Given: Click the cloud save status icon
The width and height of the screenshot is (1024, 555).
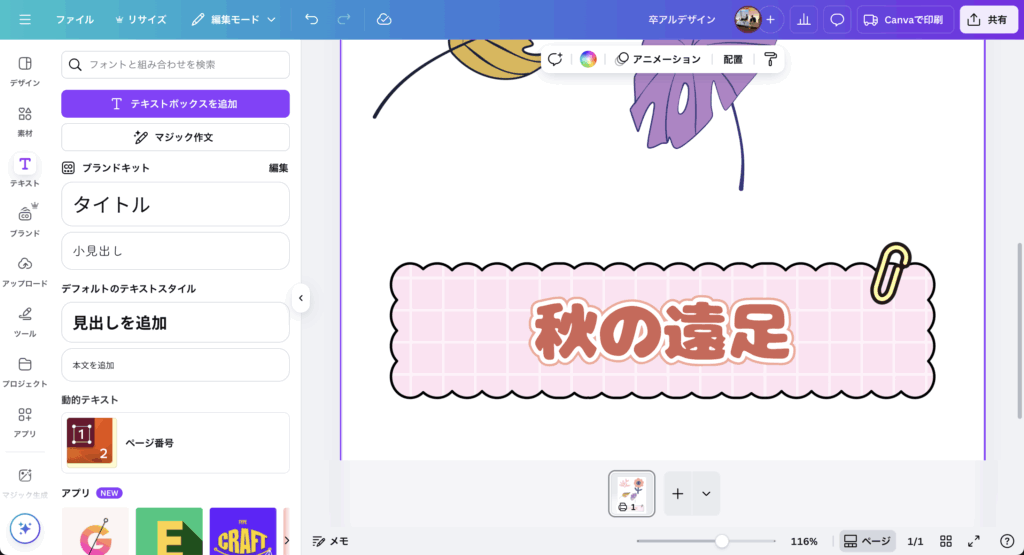Looking at the screenshot, I should [384, 19].
